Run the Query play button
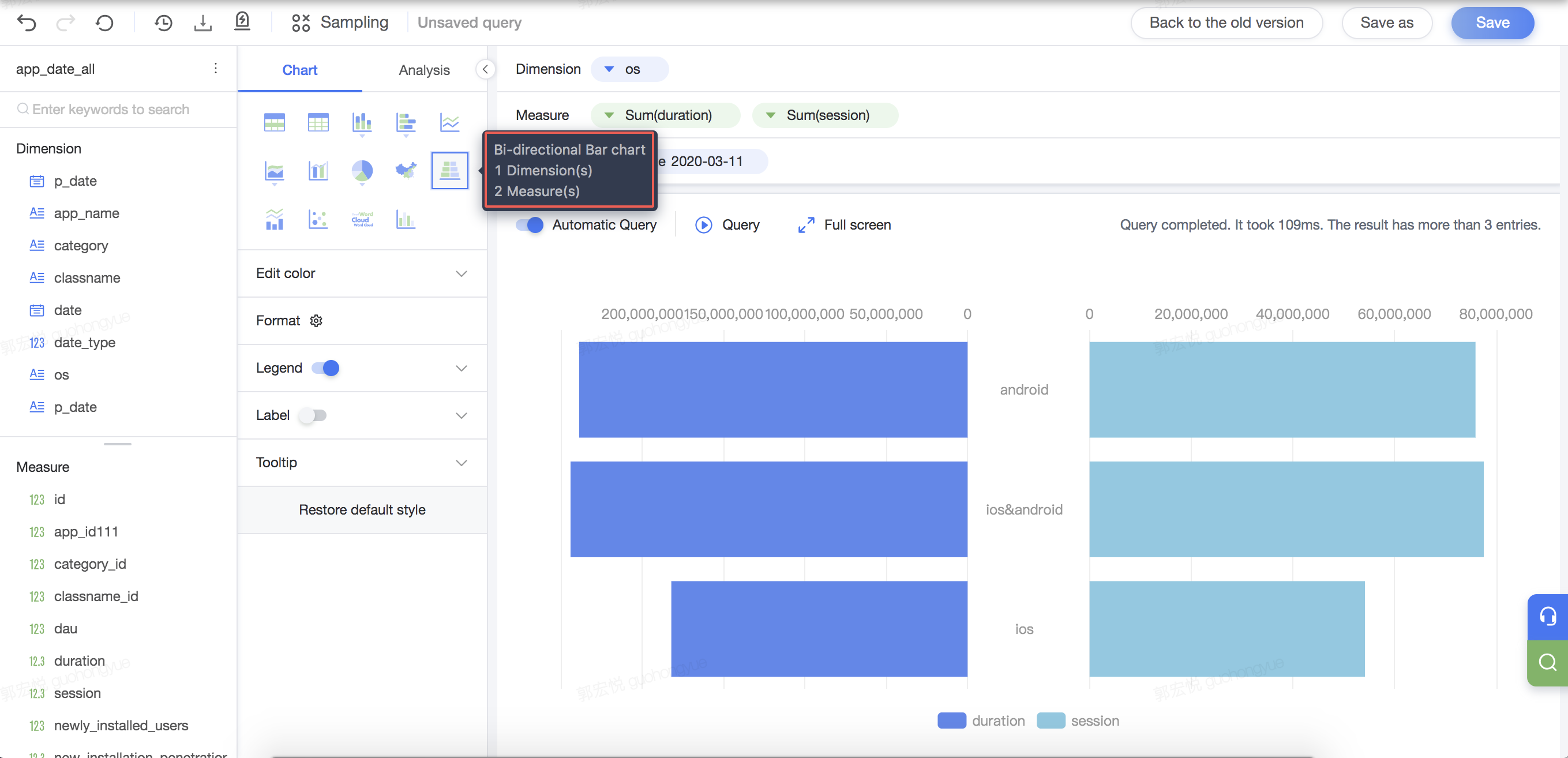Viewport: 1568px width, 758px height. [704, 224]
